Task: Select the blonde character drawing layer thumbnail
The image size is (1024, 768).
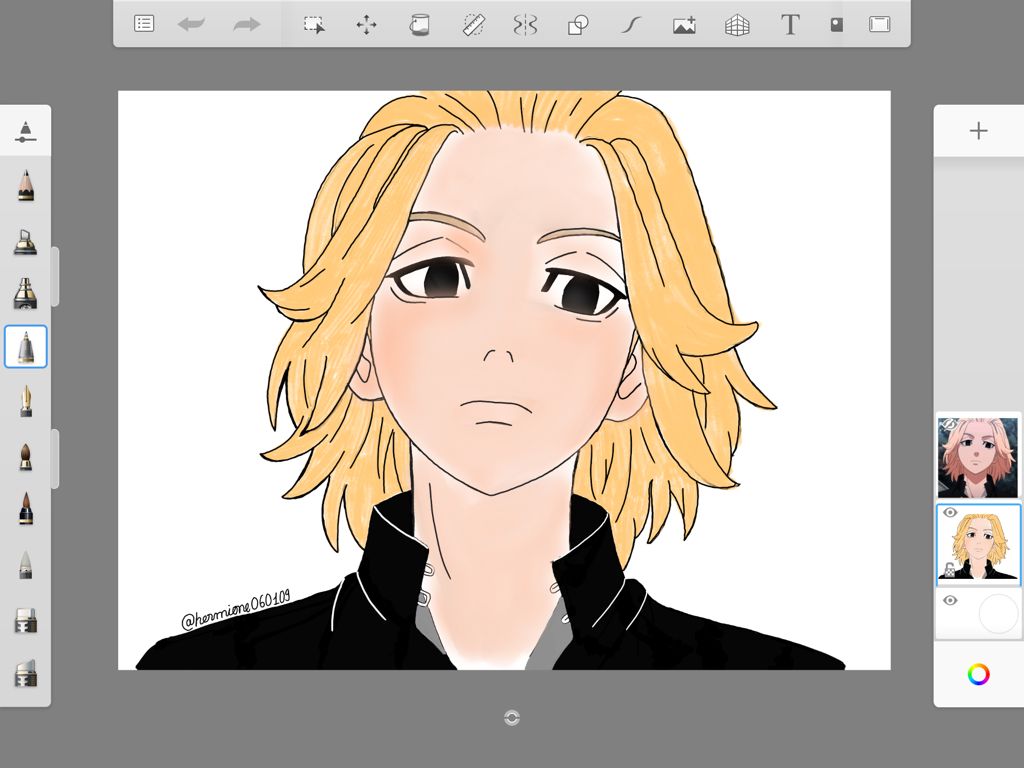Action: [x=978, y=545]
